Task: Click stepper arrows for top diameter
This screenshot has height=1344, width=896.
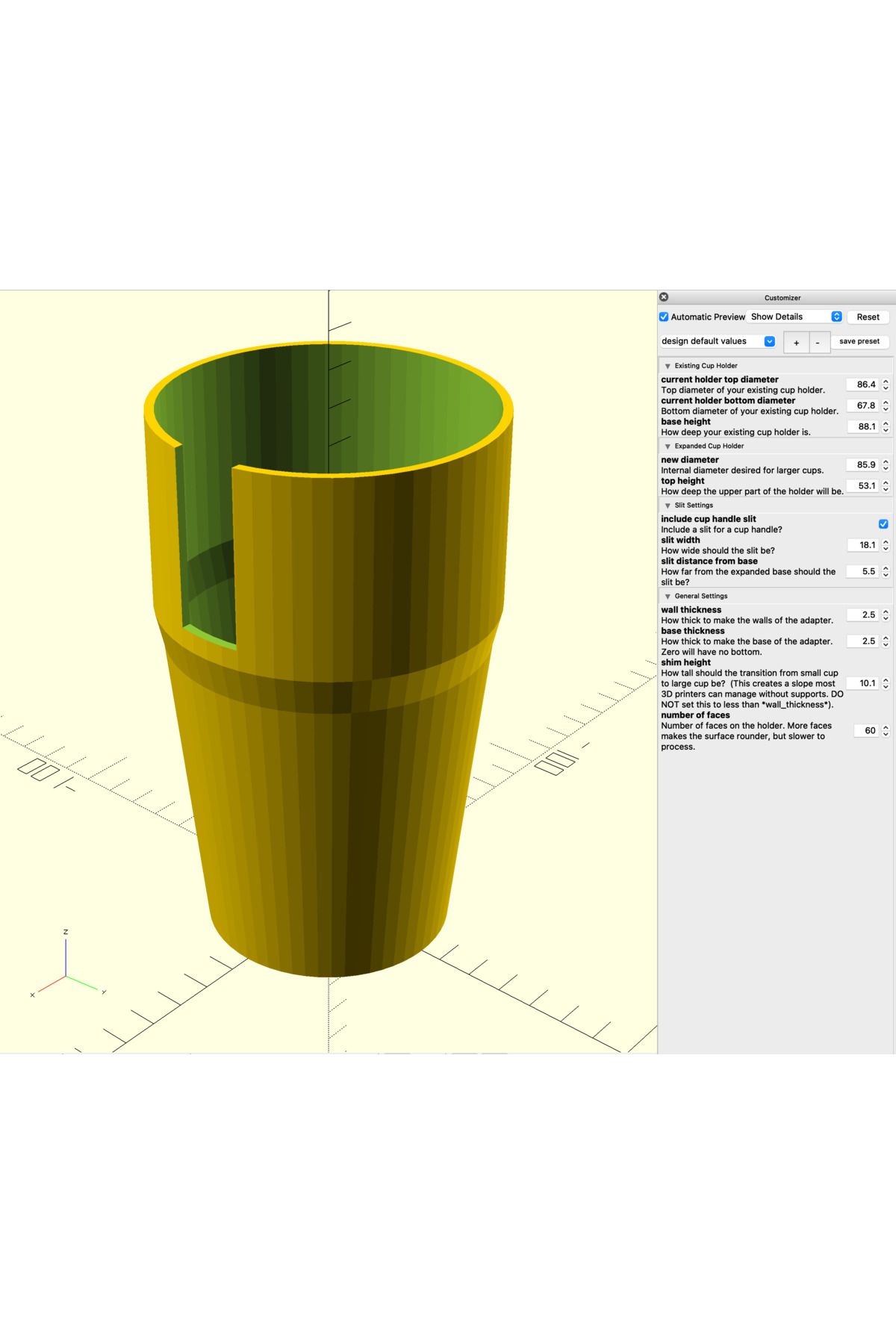Action: (886, 385)
